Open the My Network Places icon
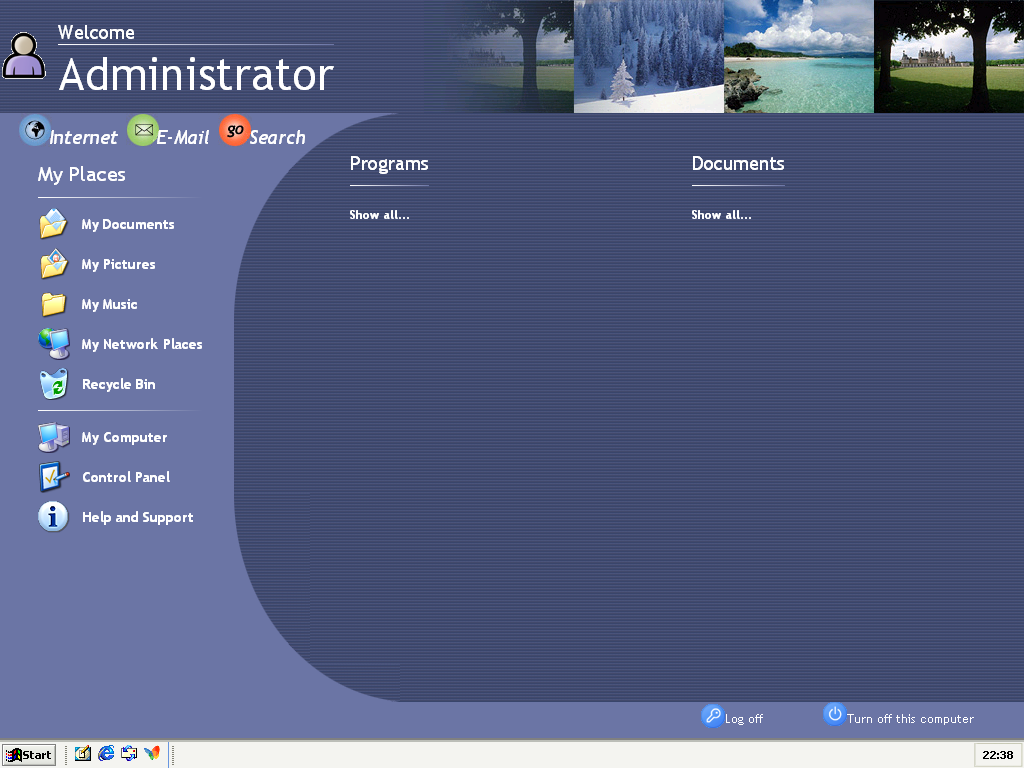Viewport: 1024px width, 768px height. click(54, 344)
